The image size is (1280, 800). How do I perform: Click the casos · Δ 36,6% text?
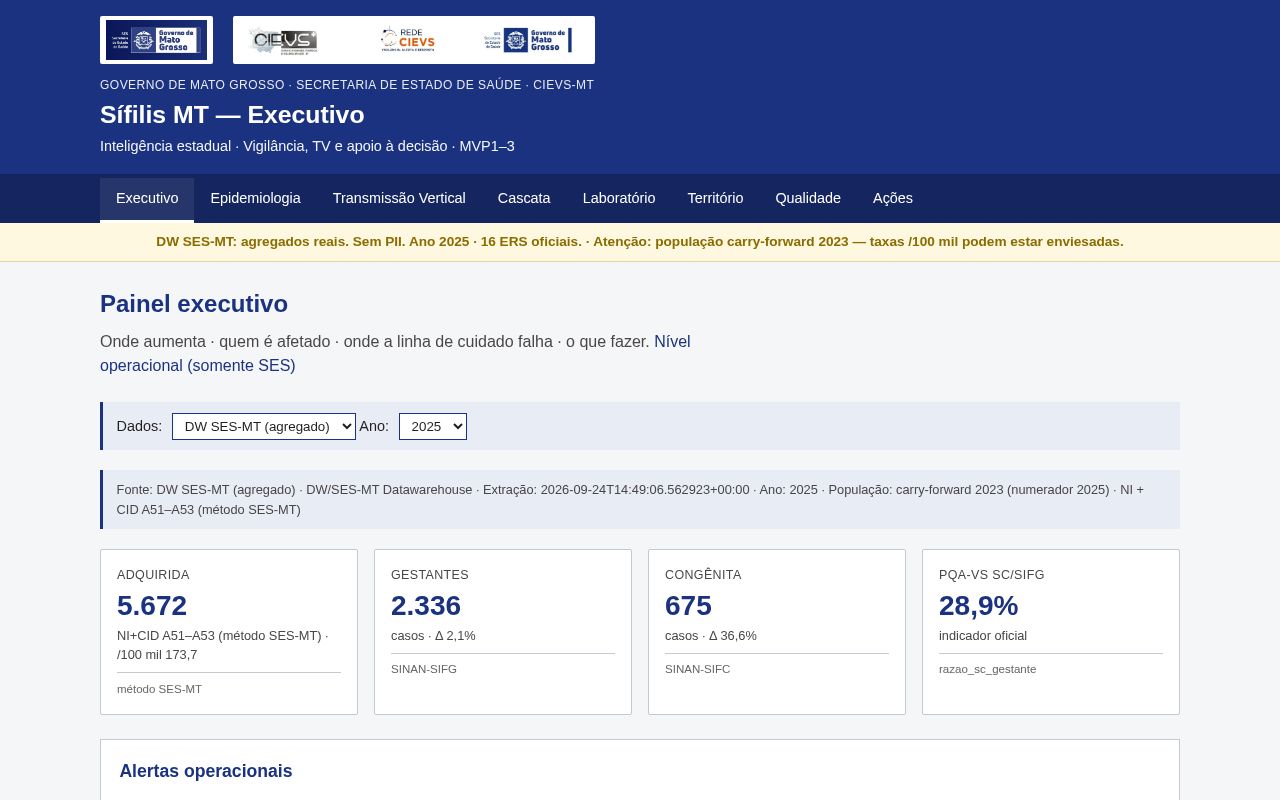click(x=711, y=636)
